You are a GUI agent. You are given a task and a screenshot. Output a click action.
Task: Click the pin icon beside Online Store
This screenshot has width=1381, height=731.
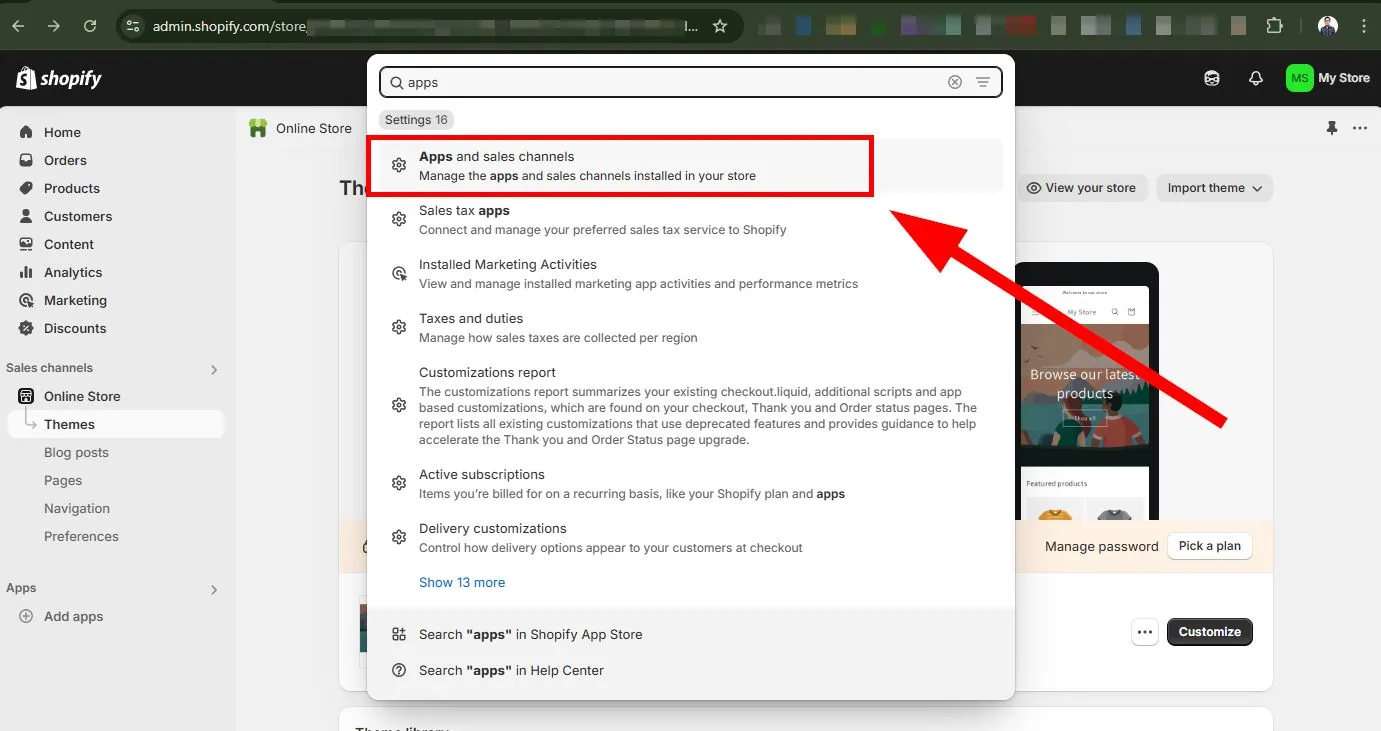coord(1333,128)
